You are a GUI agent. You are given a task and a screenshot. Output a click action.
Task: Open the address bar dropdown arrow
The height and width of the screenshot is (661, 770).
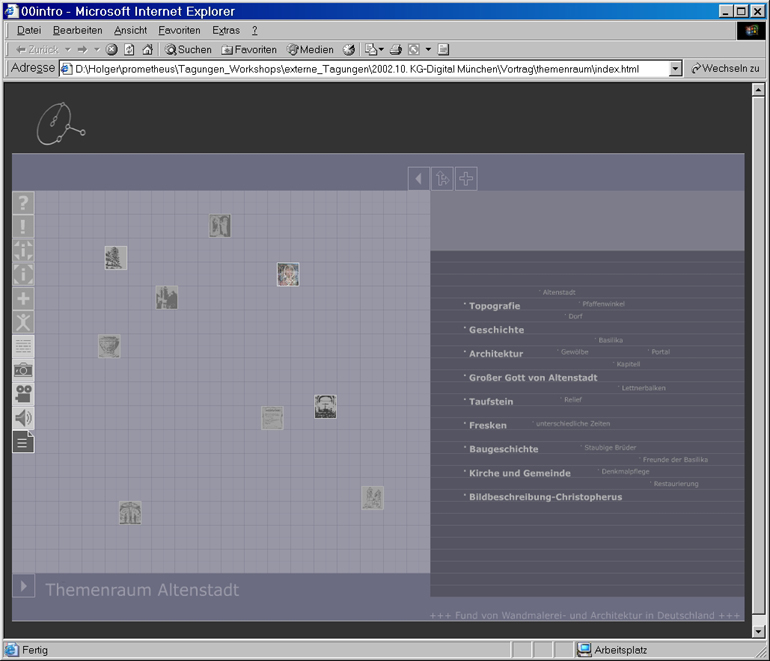675,69
